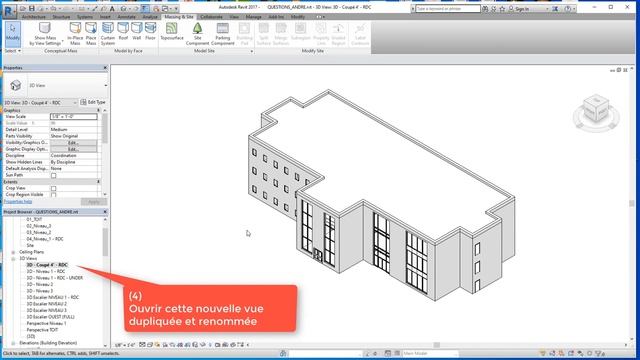Click the favorites star icon
The width and height of the screenshot is (640, 360).
pyautogui.click(x=502, y=8)
